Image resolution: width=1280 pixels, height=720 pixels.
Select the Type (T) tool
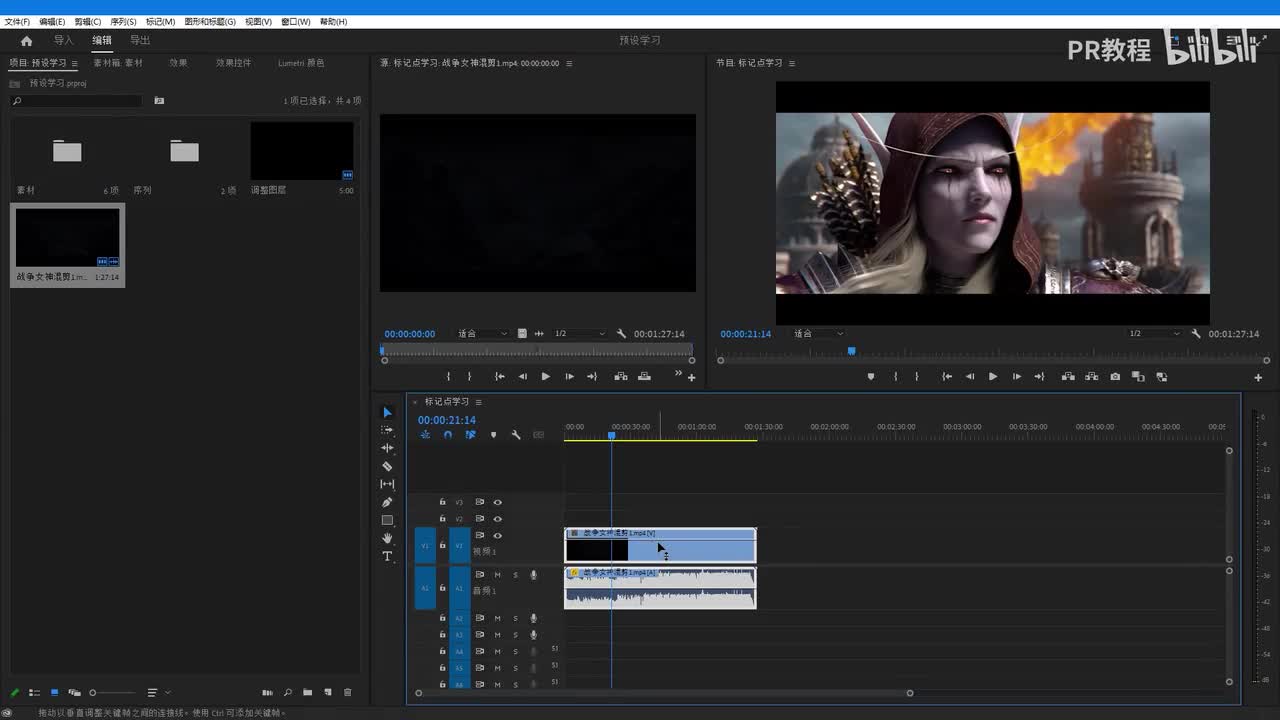coord(387,556)
